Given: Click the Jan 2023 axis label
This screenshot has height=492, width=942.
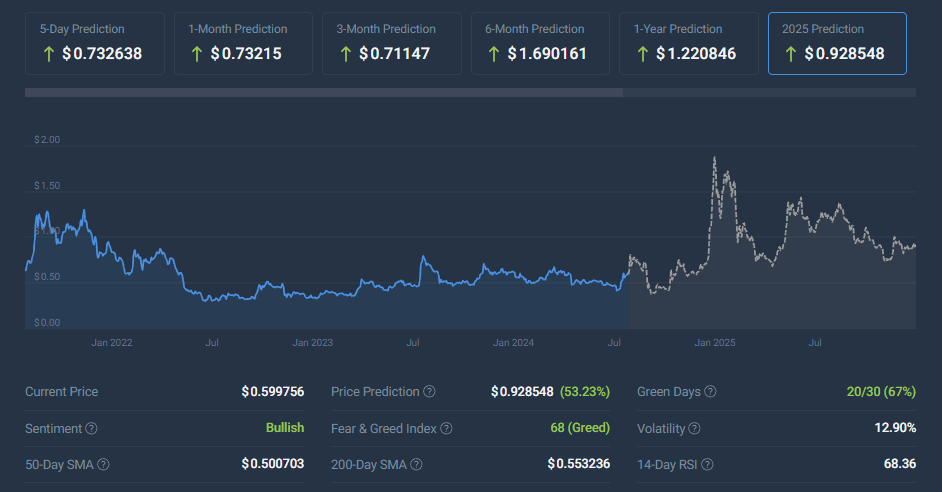Looking at the screenshot, I should coord(312,342).
